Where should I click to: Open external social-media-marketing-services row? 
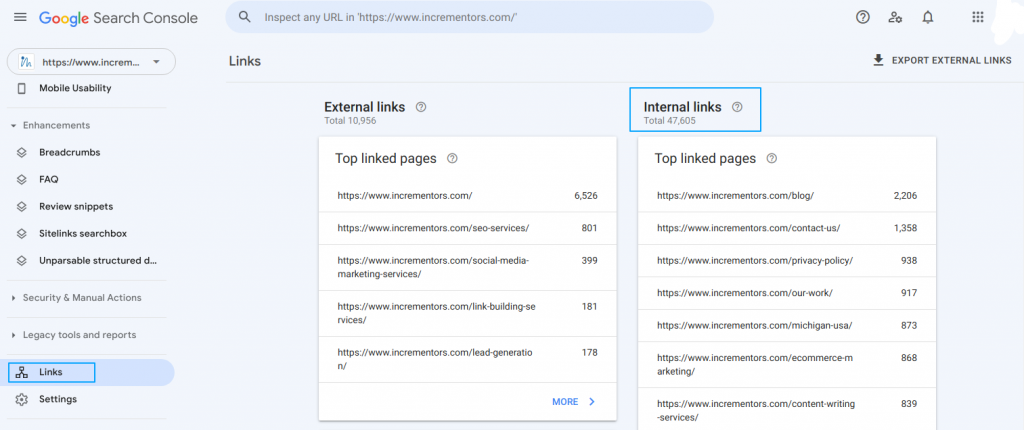468,267
